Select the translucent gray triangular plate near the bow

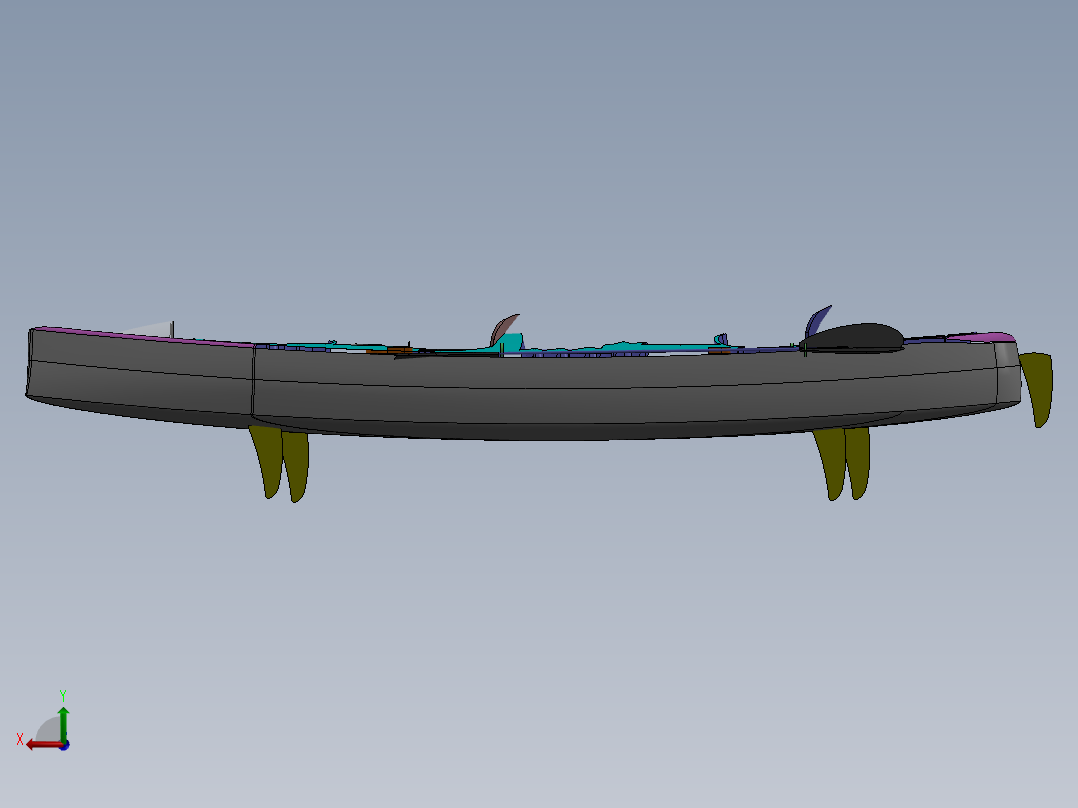[153, 329]
